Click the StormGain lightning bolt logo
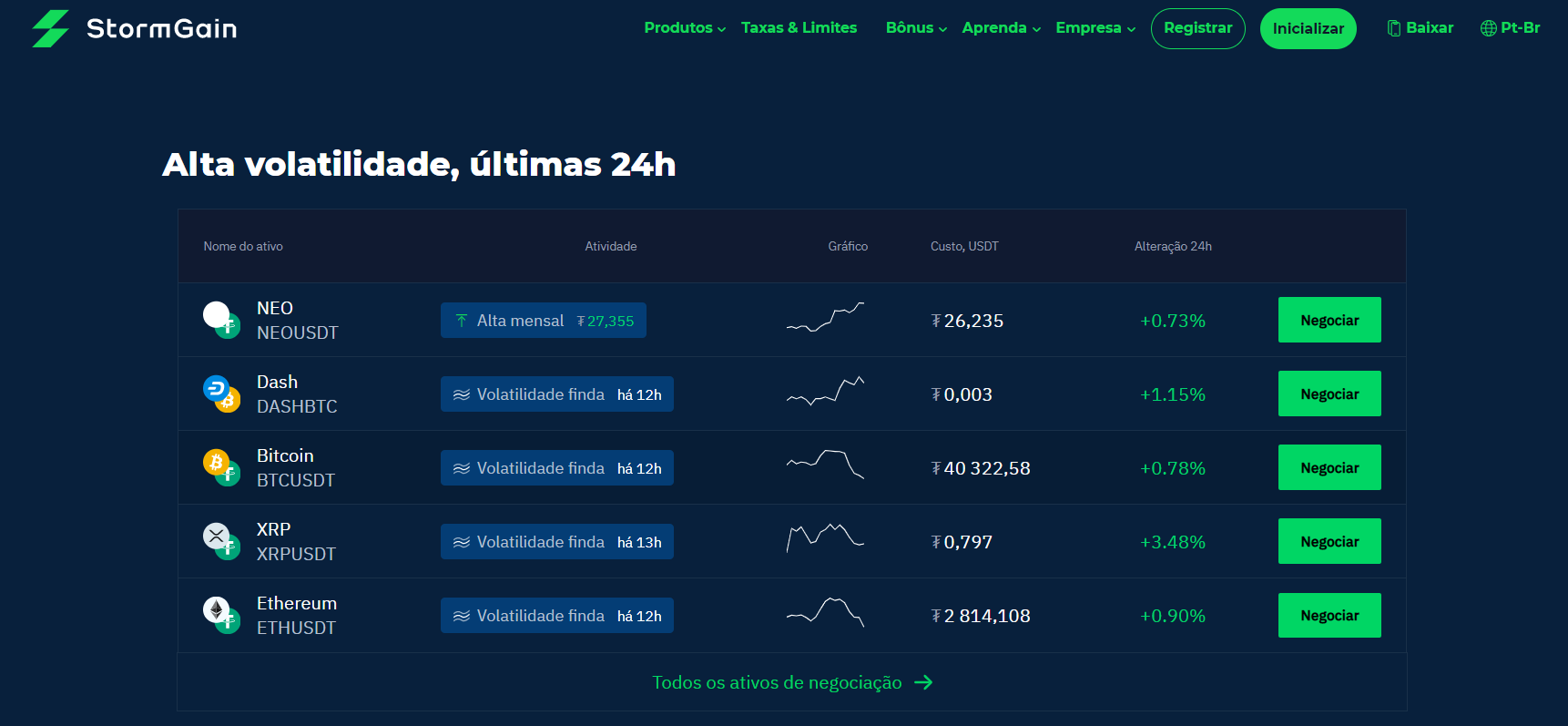This screenshot has height=726, width=1568. pos(51,28)
